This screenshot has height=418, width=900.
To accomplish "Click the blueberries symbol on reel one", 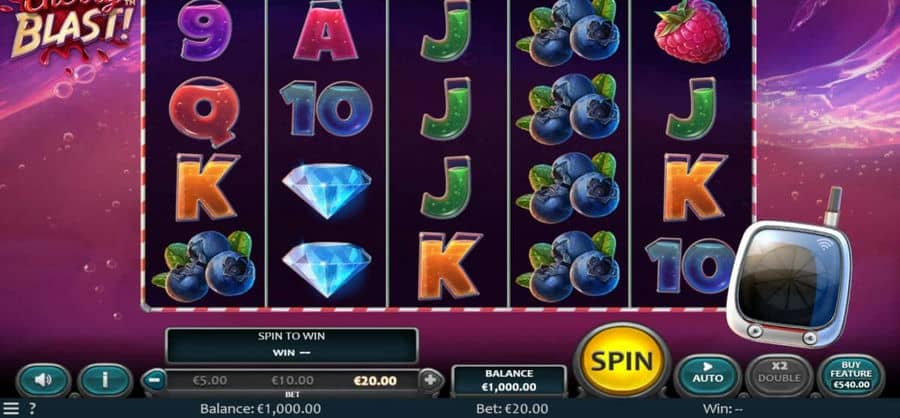I will pyautogui.click(x=204, y=266).
